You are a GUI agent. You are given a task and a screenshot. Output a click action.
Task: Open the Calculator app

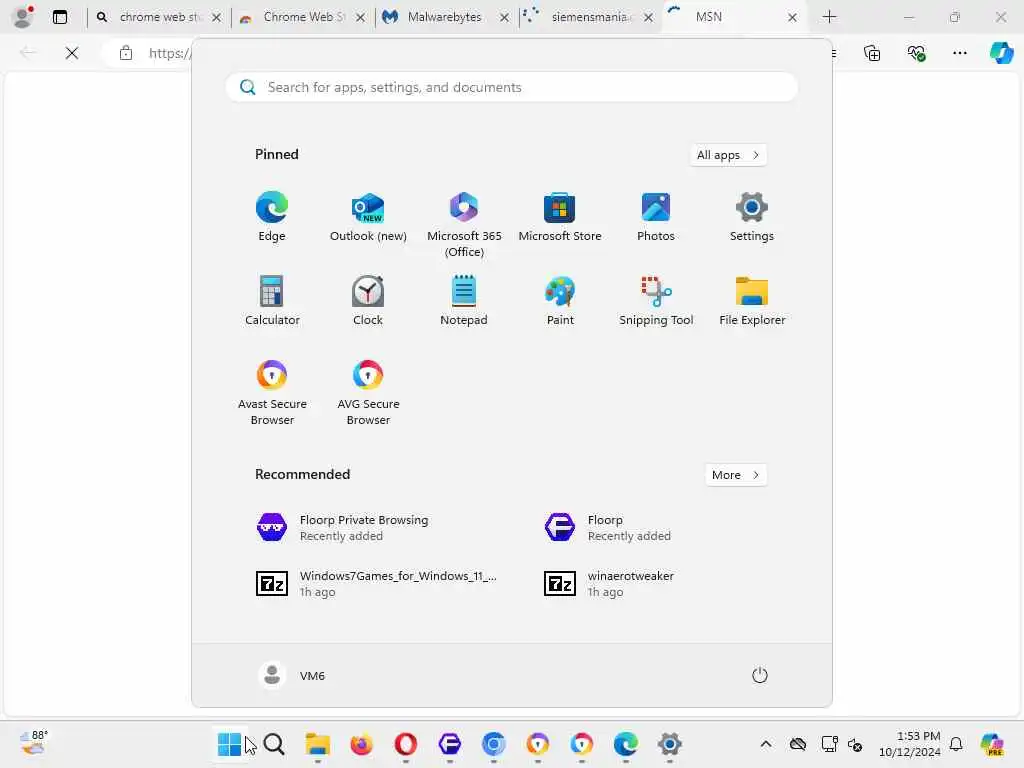[x=272, y=301]
